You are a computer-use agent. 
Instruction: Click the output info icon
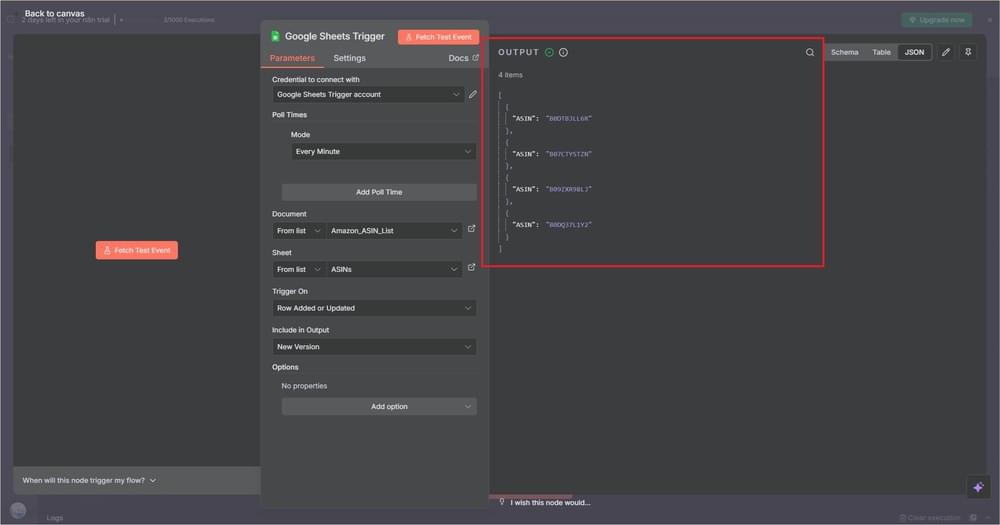click(x=563, y=52)
